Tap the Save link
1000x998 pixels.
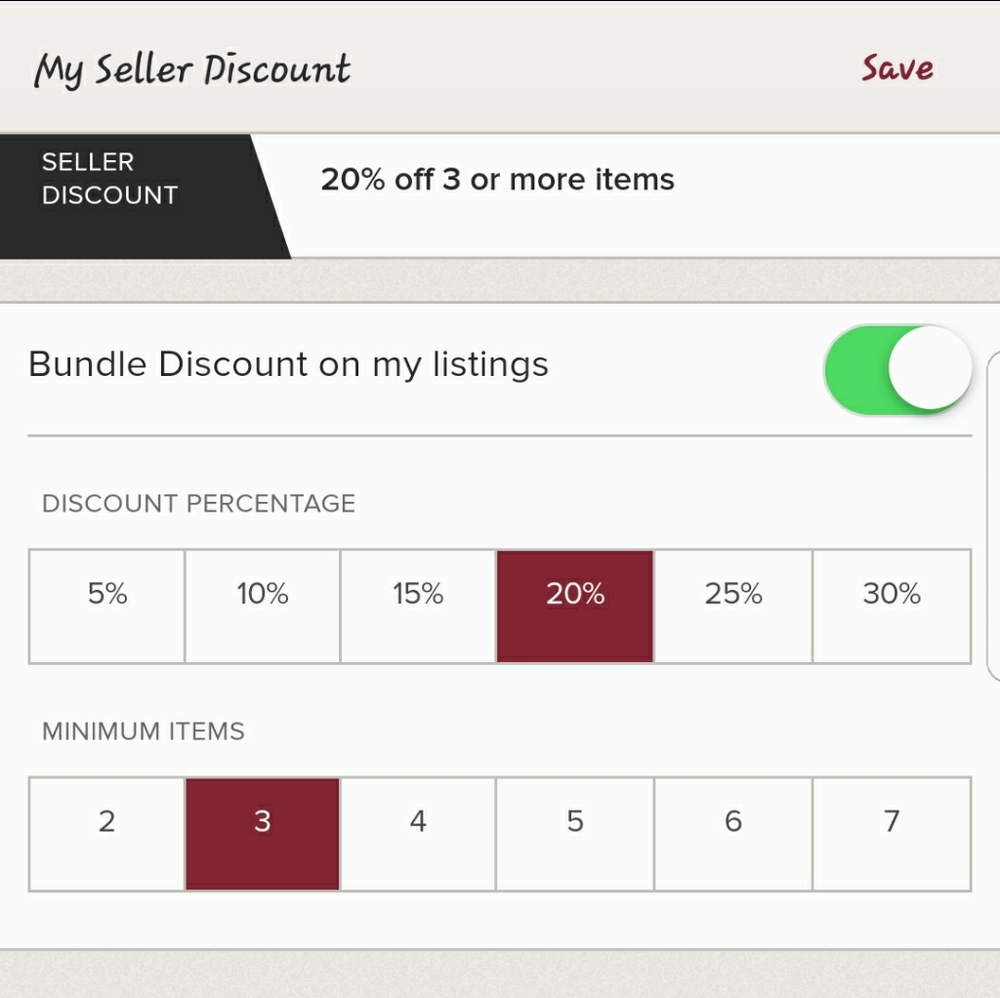(x=895, y=68)
